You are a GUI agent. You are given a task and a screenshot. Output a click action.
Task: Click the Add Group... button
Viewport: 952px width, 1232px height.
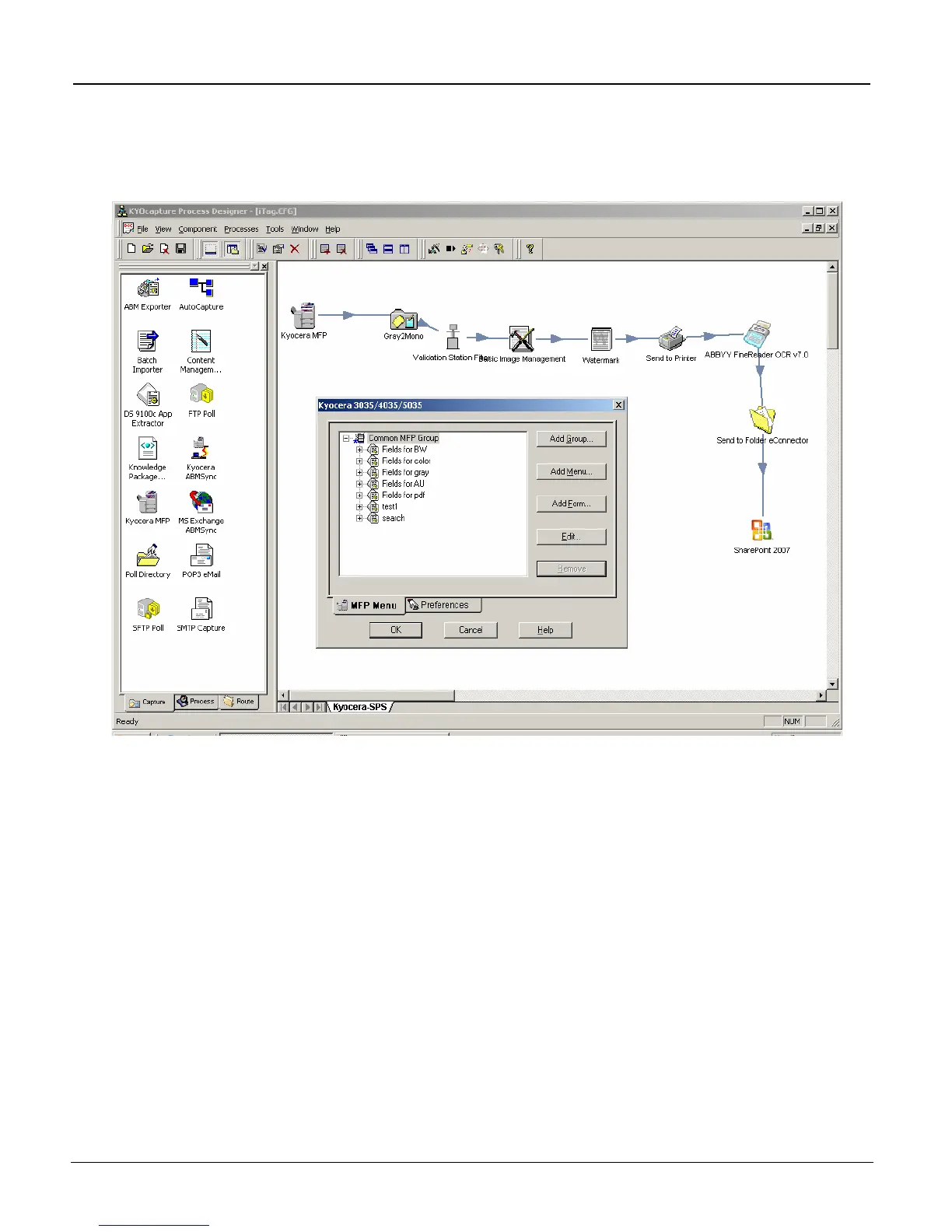pyautogui.click(x=572, y=439)
